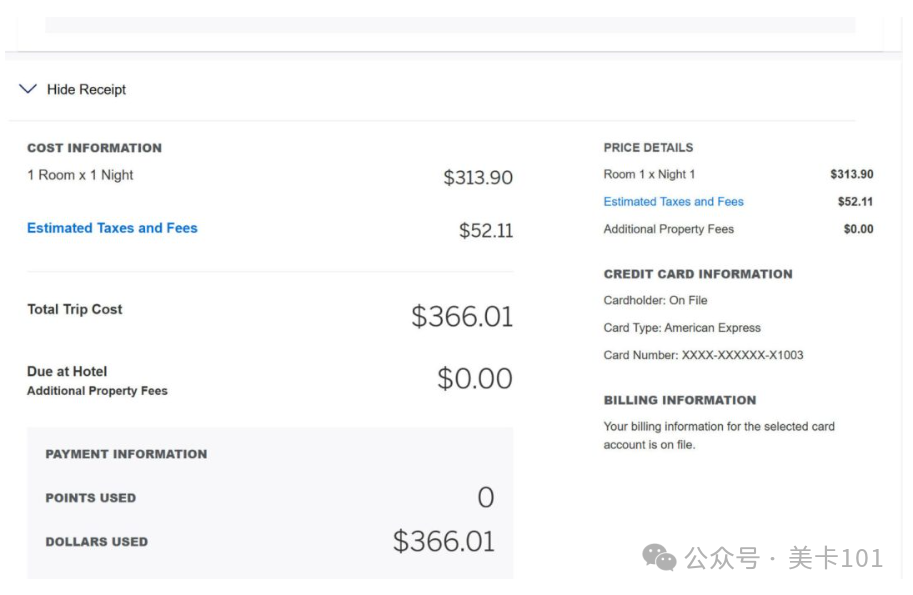Image resolution: width=913 pixels, height=595 pixels.
Task: Select the Cost Information heading
Action: coord(94,148)
